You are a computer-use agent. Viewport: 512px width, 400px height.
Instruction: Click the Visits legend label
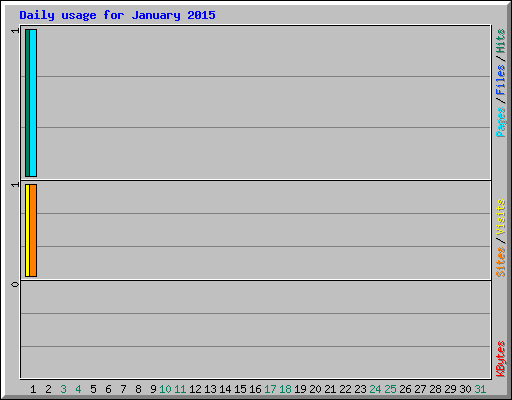coord(500,217)
